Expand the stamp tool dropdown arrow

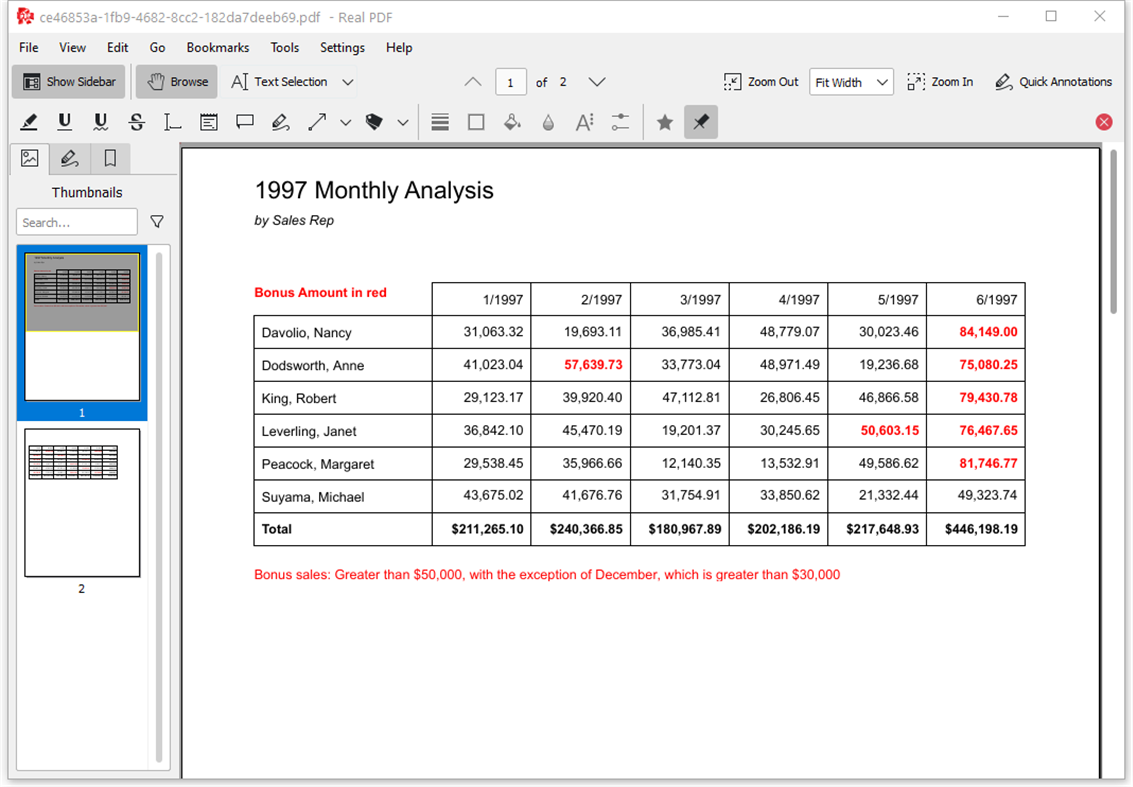click(403, 122)
